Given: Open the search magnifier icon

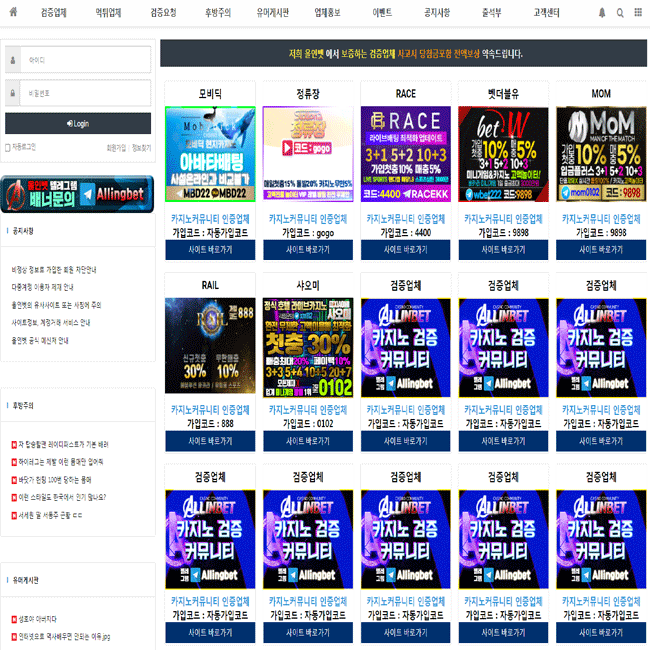Looking at the screenshot, I should tap(620, 13).
